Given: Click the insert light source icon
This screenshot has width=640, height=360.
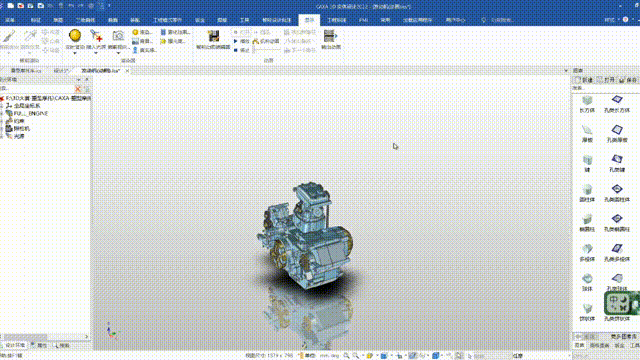Looking at the screenshot, I should point(96,36).
